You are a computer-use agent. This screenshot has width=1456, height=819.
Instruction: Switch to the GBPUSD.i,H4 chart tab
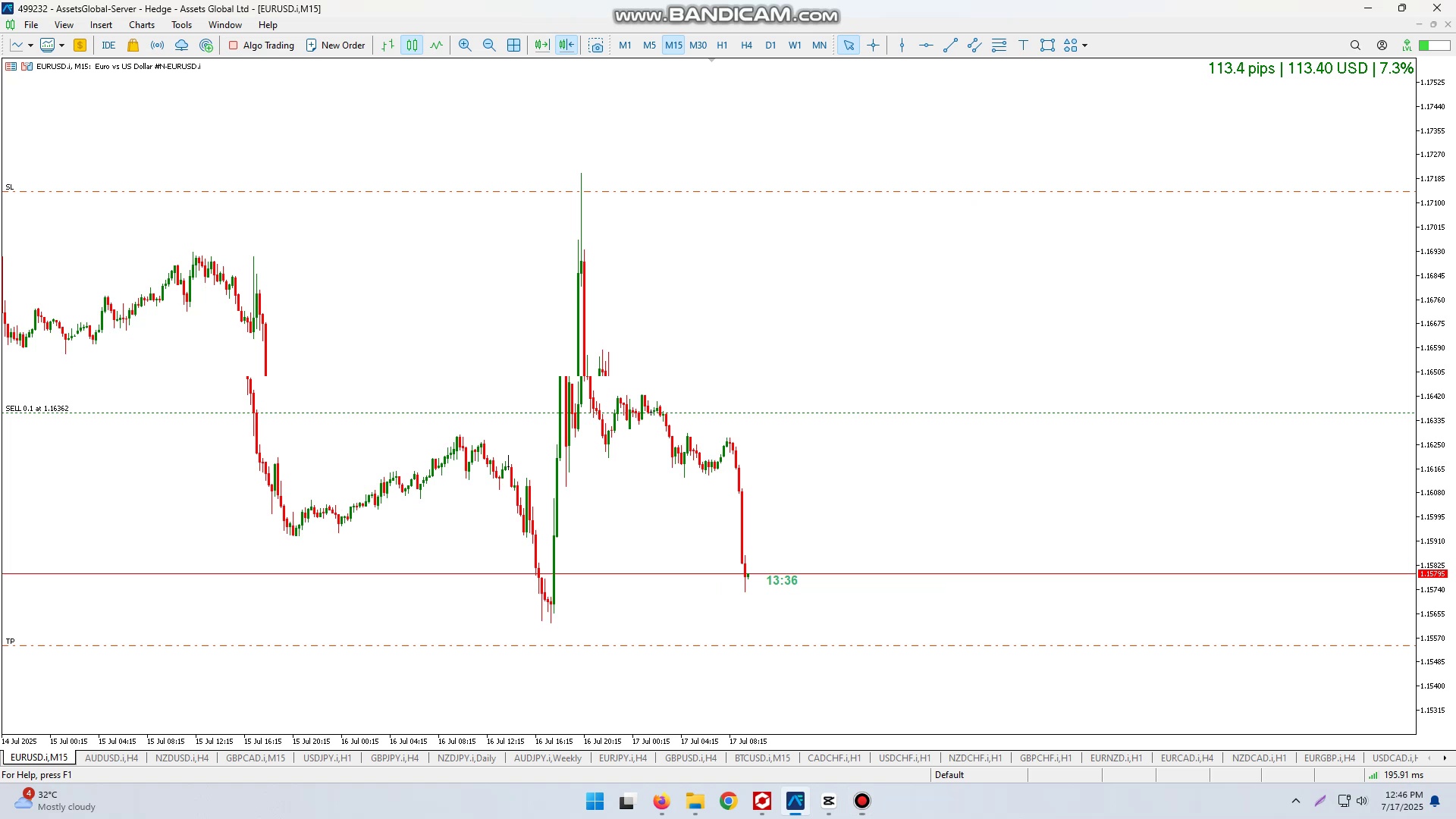click(x=690, y=758)
